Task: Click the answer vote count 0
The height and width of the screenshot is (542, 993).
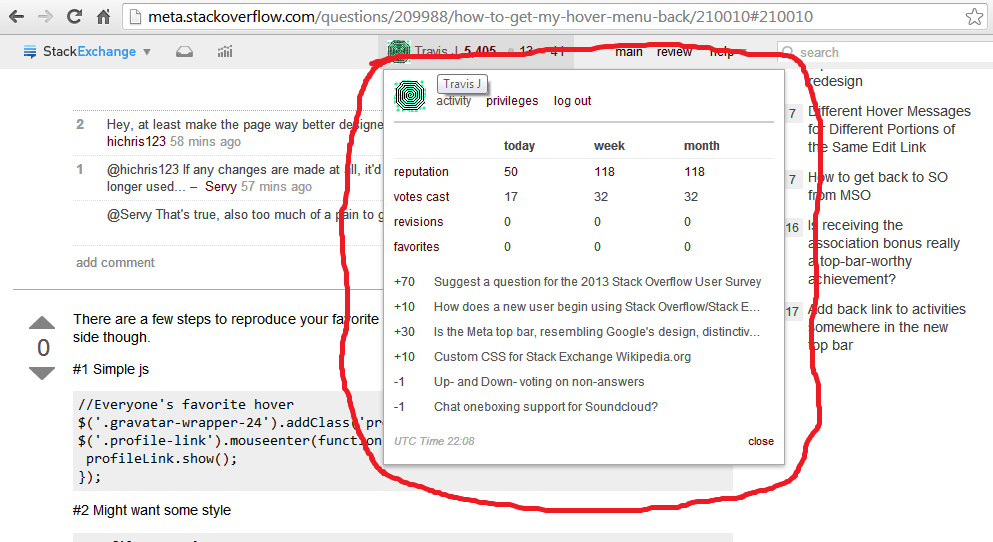Action: 42,348
